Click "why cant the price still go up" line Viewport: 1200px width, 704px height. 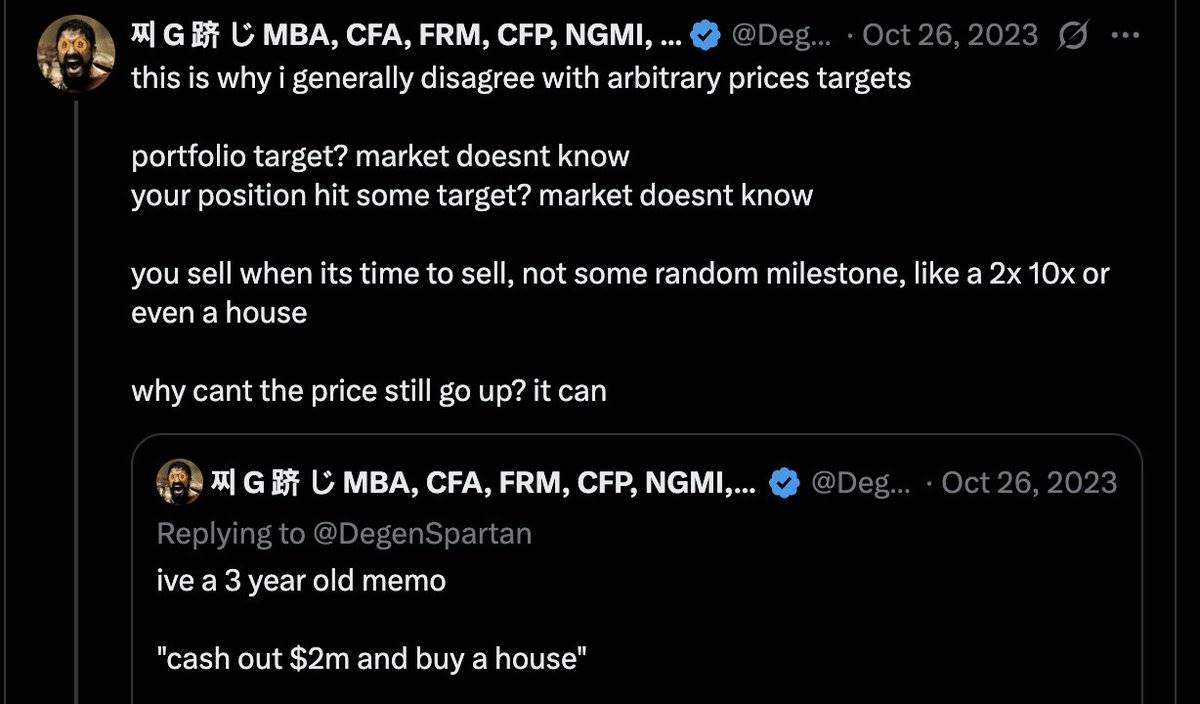pyautogui.click(x=368, y=390)
